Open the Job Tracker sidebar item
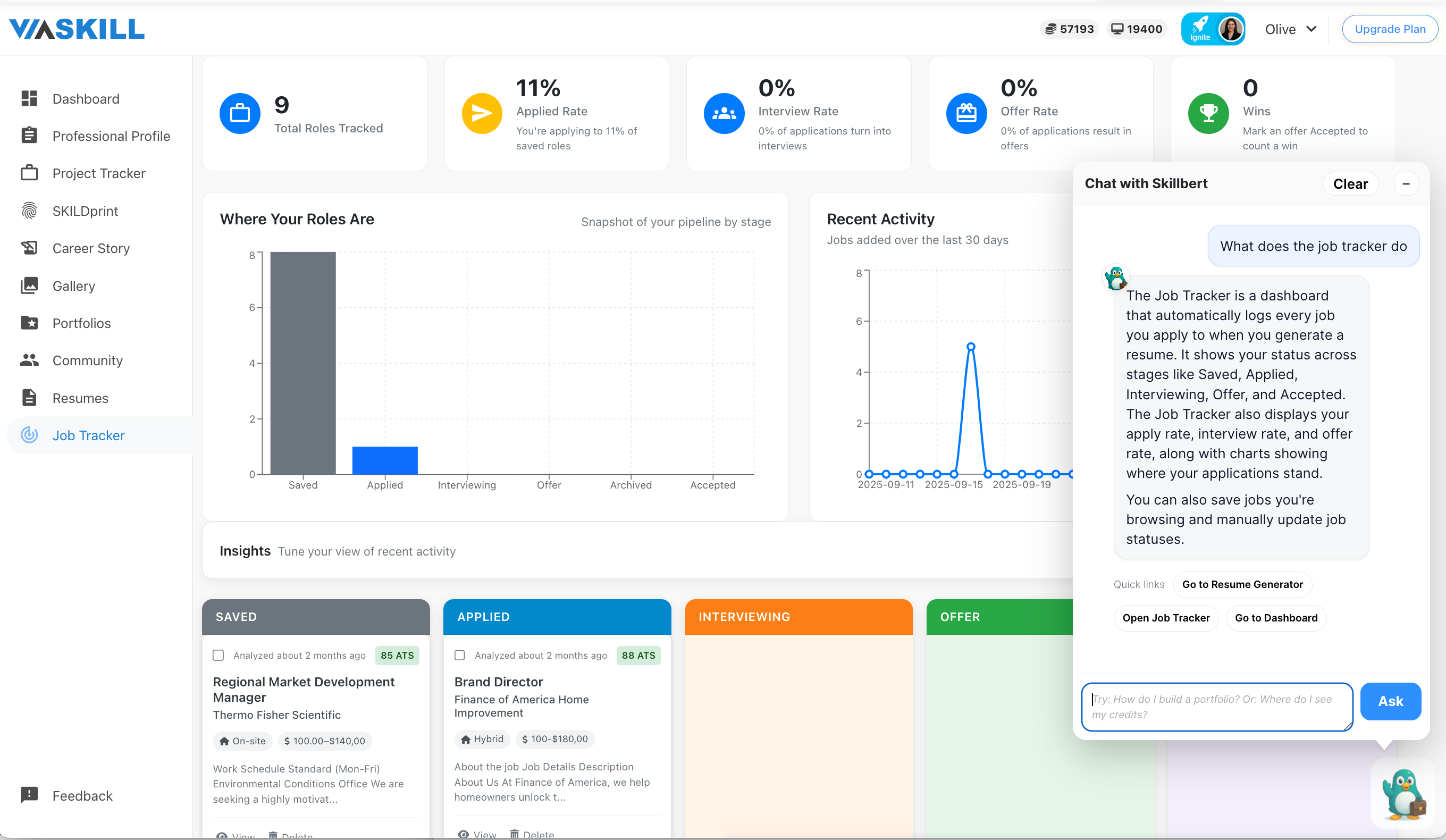Image resolution: width=1446 pixels, height=840 pixels. [89, 435]
